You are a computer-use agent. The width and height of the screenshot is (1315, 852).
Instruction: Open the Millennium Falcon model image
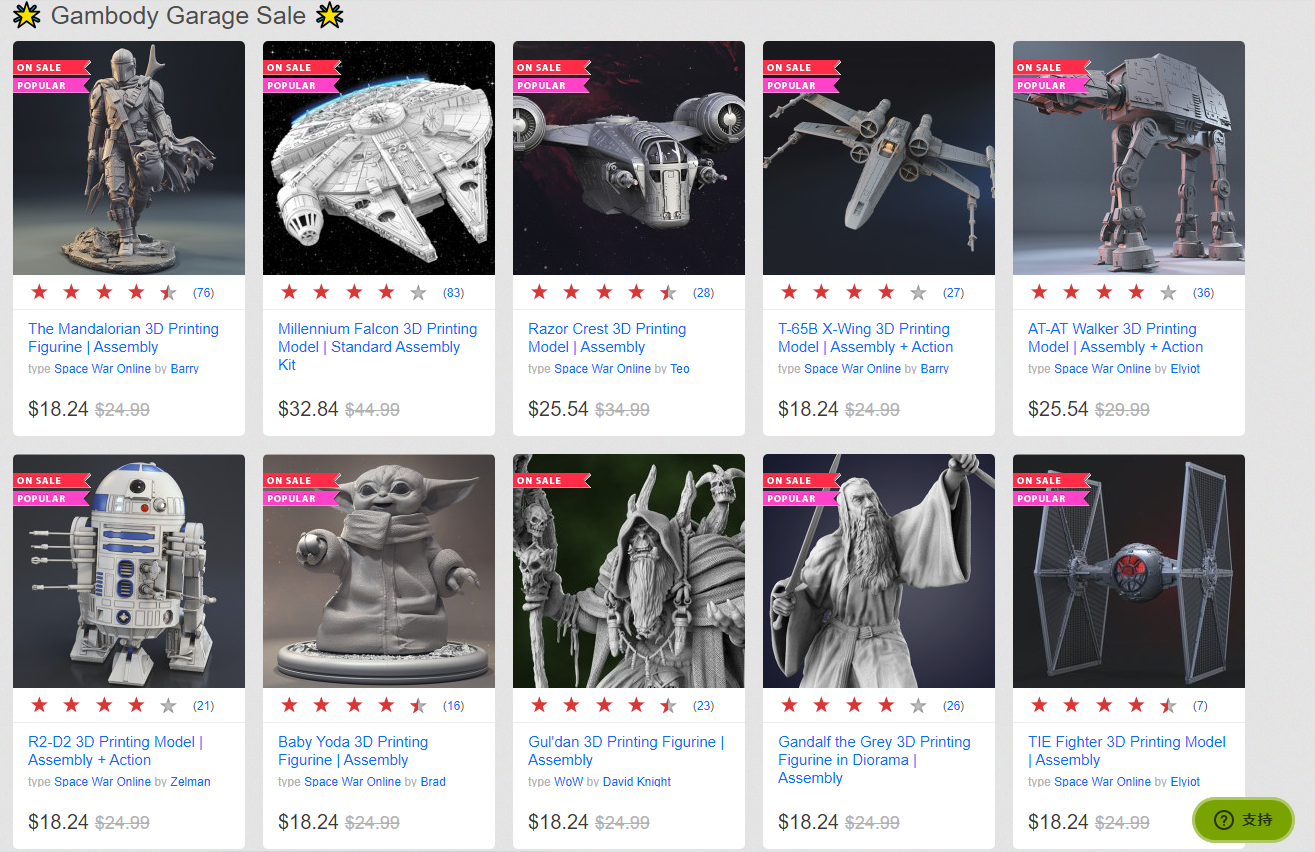pos(379,158)
